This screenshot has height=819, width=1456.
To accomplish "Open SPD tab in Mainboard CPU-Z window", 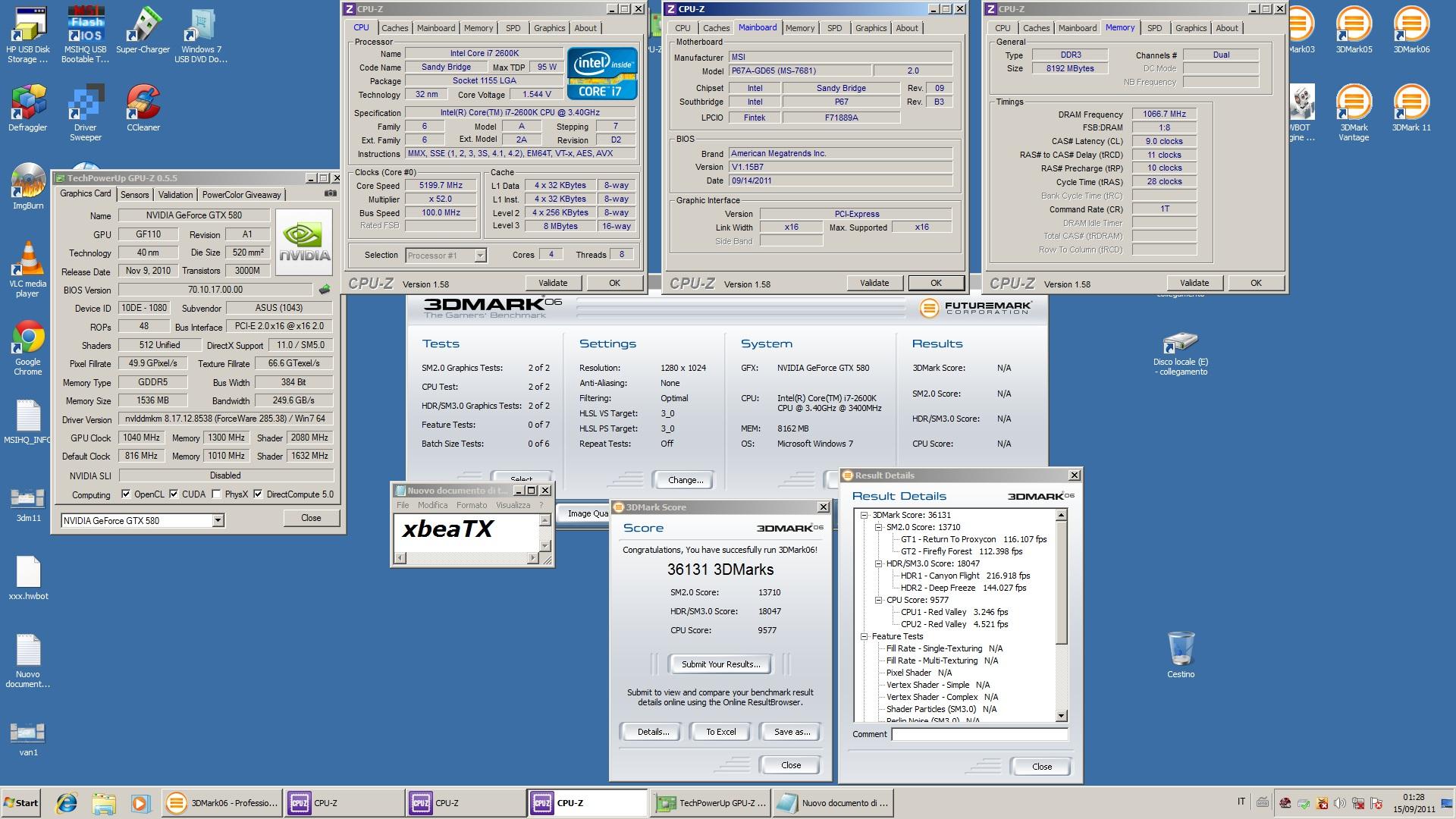I will point(834,28).
